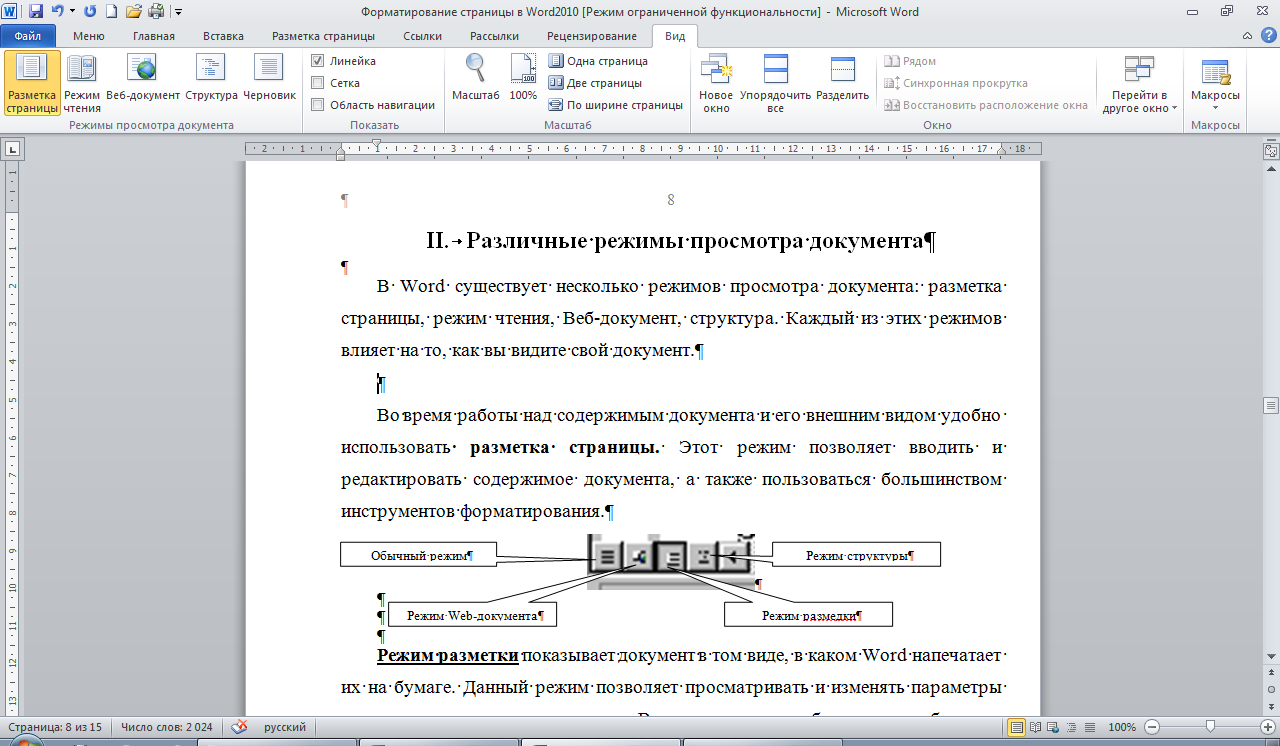Viewport: 1280px width, 746px height.
Task: Select full screen reading icon in status bar
Action: [1035, 727]
